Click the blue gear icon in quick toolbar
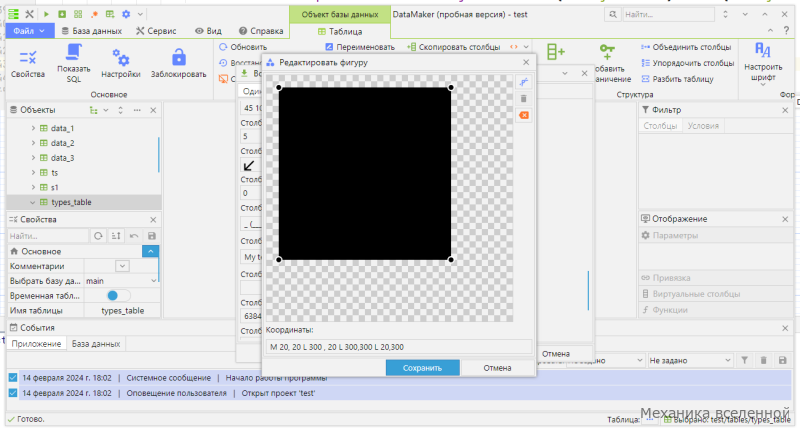This screenshot has width=800, height=431. click(126, 14)
